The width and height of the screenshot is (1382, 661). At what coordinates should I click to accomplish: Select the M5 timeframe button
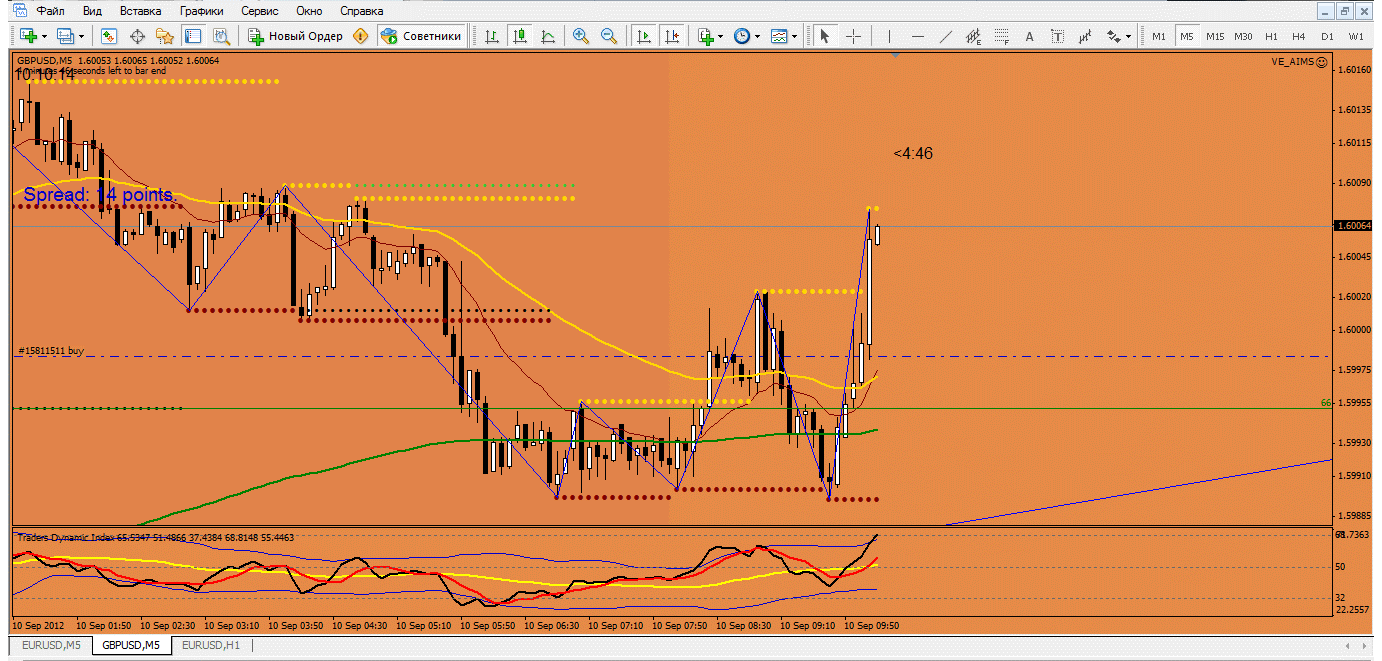(x=1187, y=36)
